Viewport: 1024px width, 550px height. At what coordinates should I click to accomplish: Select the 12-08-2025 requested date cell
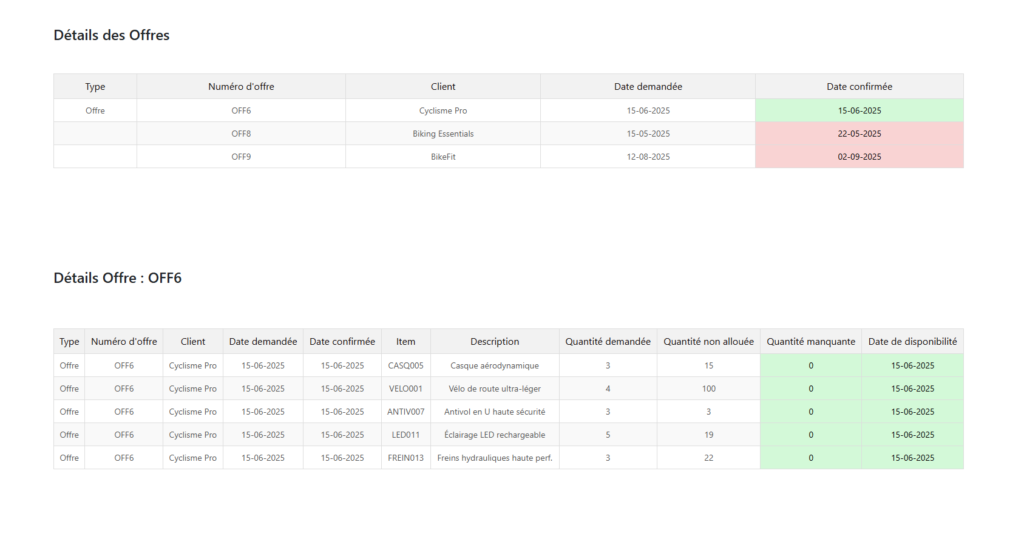pos(648,156)
